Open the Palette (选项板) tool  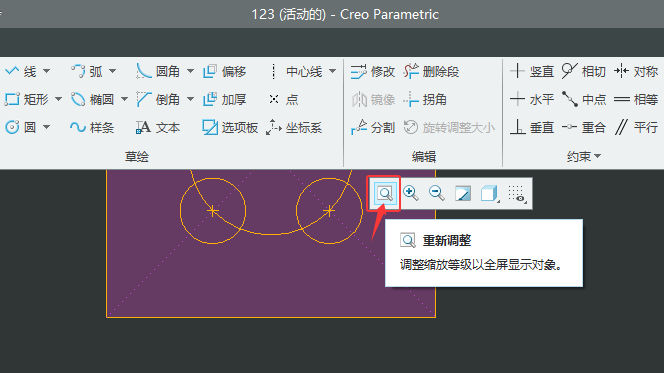pyautogui.click(x=230, y=127)
